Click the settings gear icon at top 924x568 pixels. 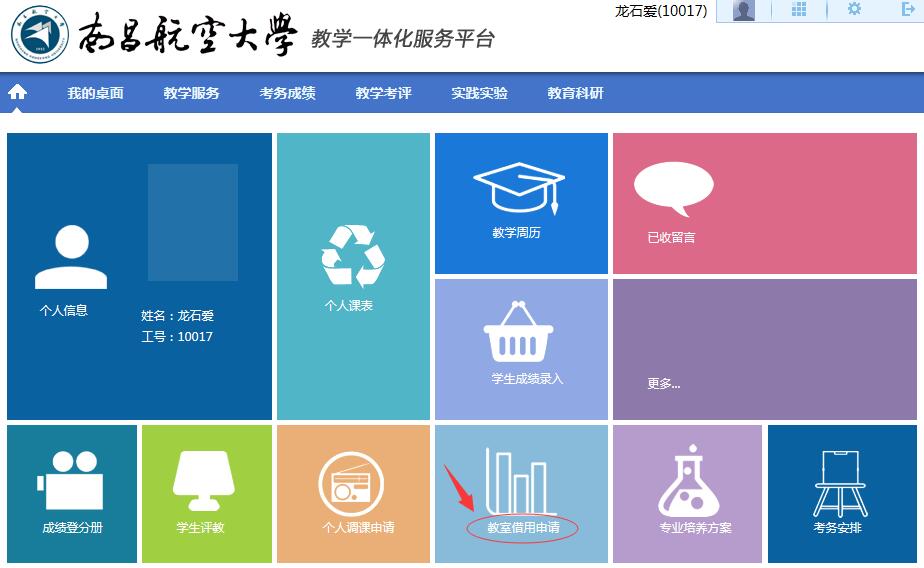pyautogui.click(x=854, y=10)
